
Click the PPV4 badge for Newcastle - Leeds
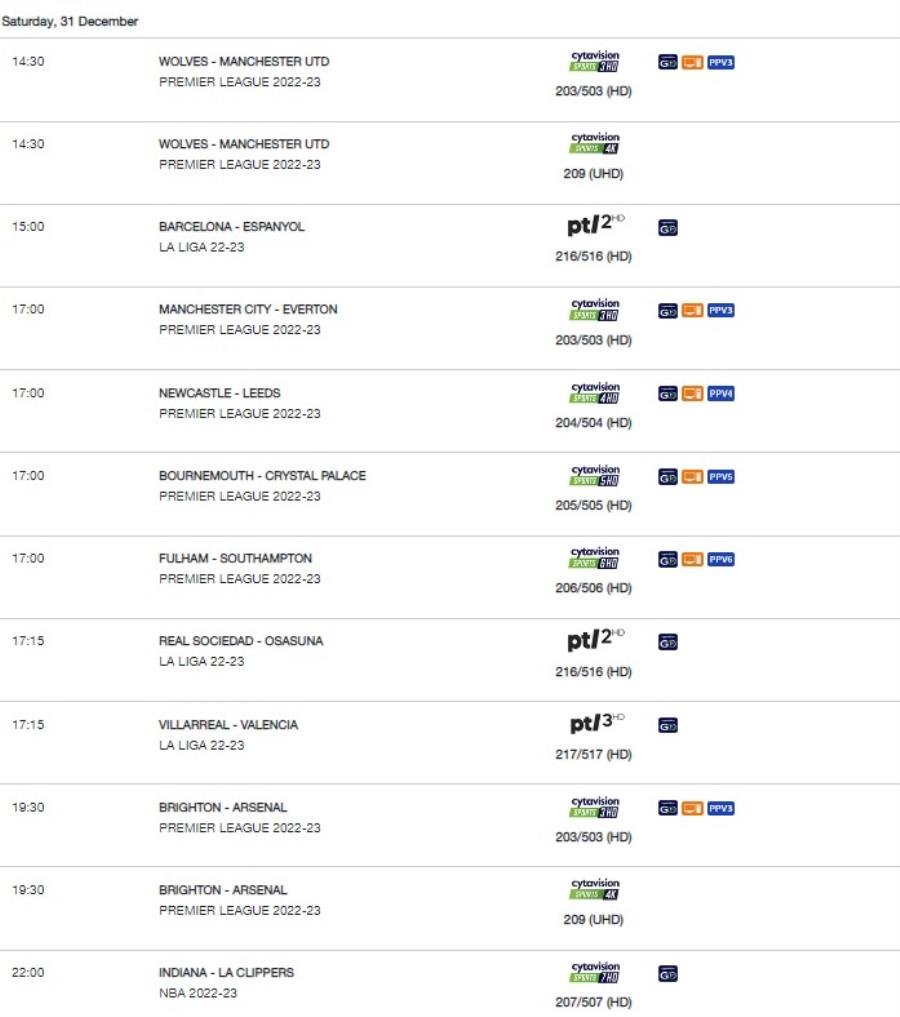pyautogui.click(x=721, y=394)
